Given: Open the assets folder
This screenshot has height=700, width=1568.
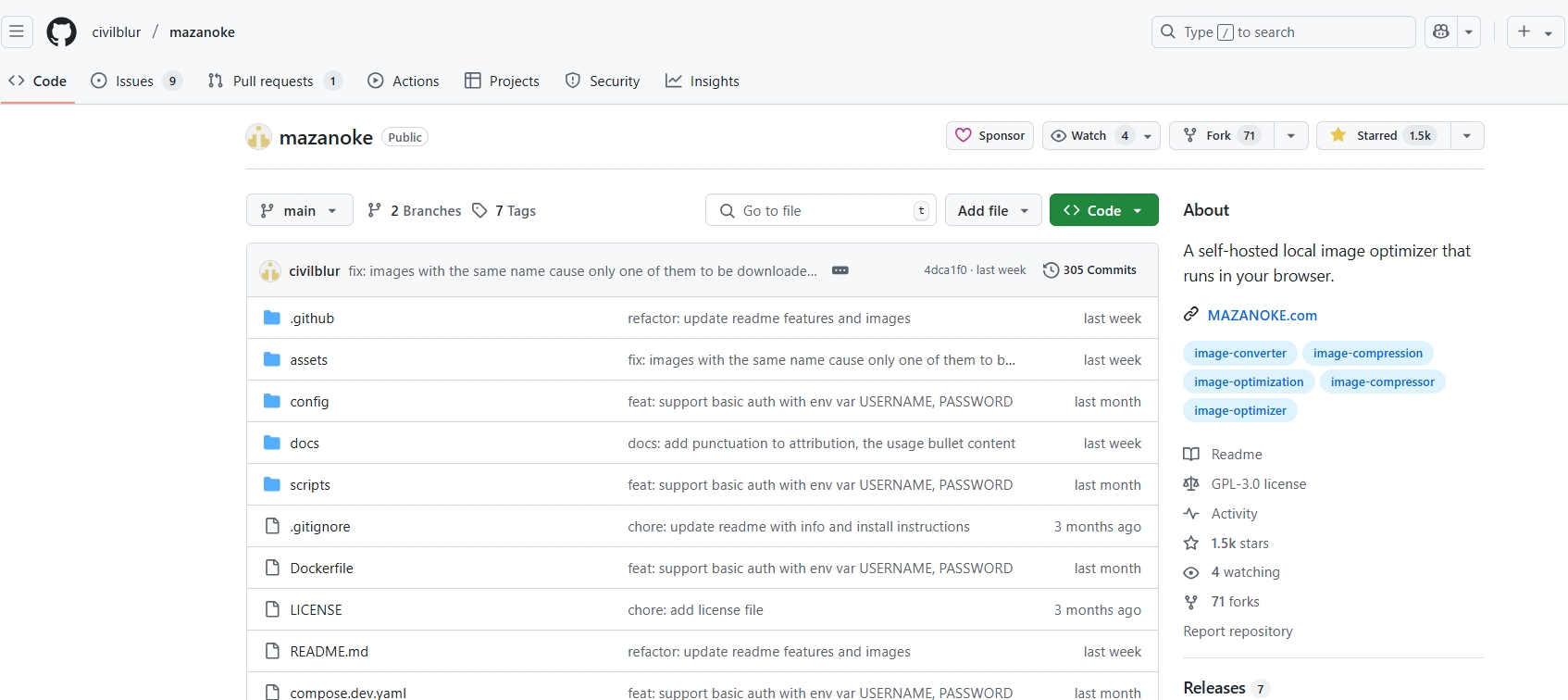Looking at the screenshot, I should (308, 359).
